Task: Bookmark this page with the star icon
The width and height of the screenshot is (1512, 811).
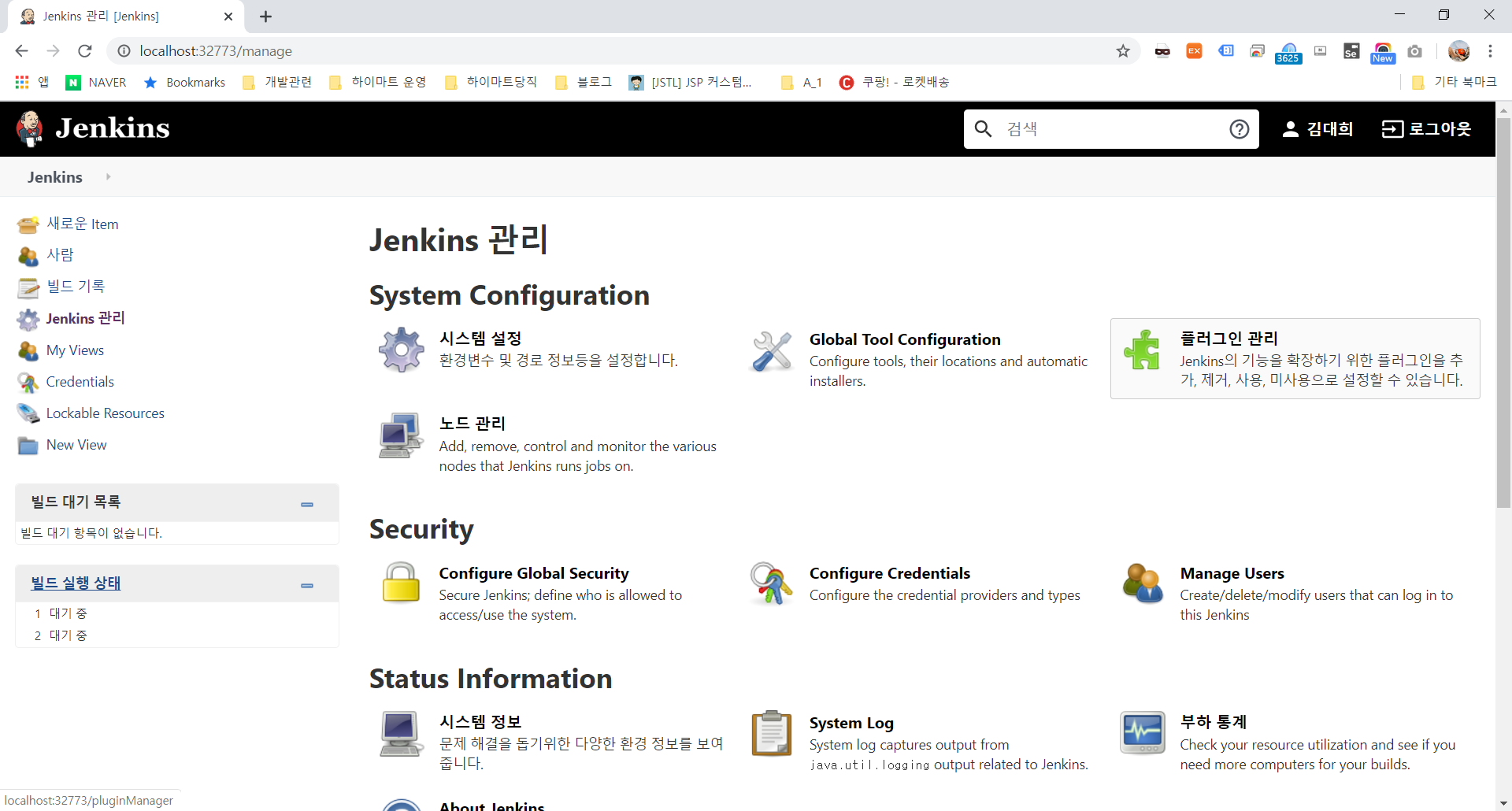Action: pos(1123,51)
